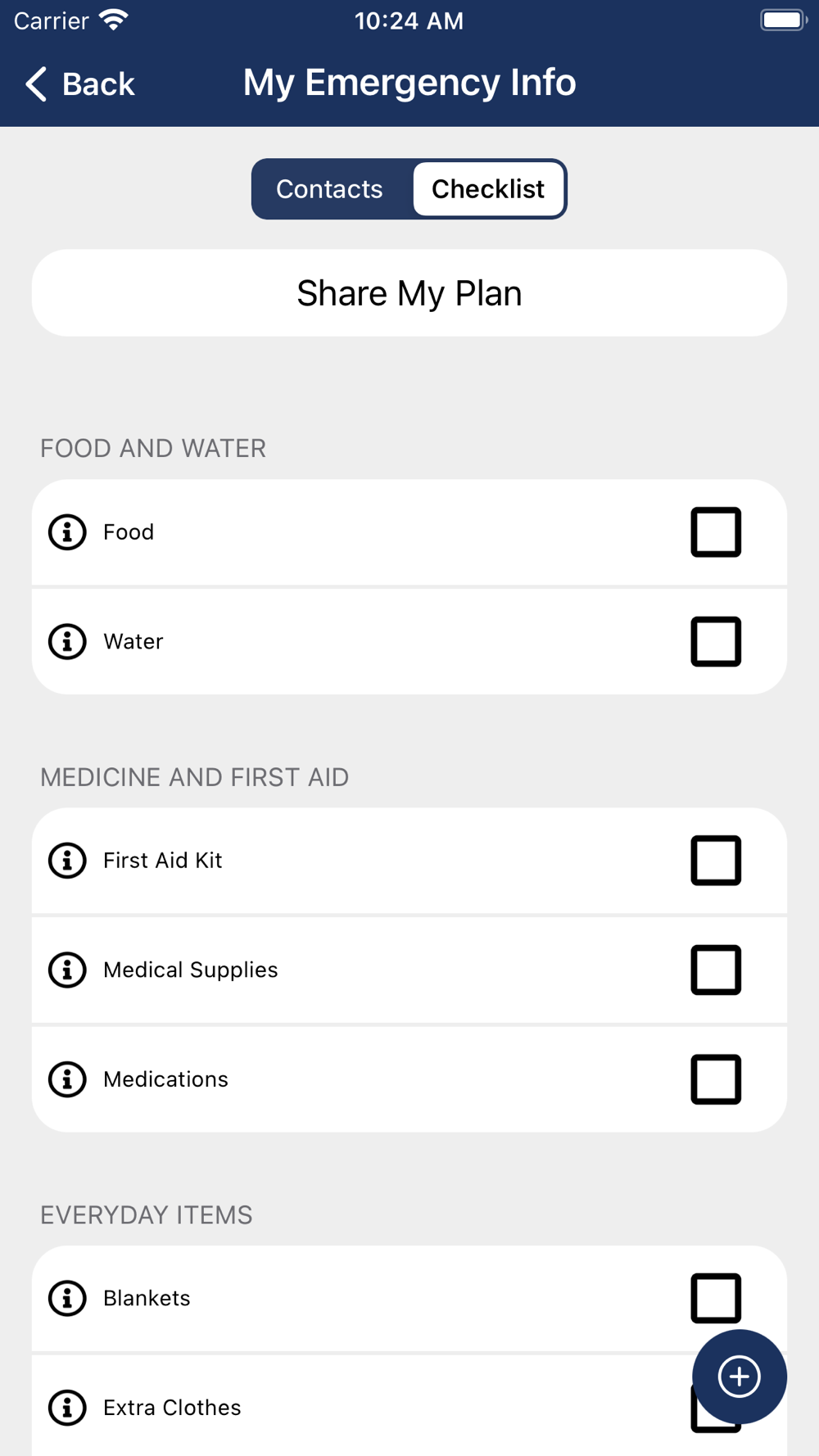View info for the Medications item

[x=67, y=1079]
